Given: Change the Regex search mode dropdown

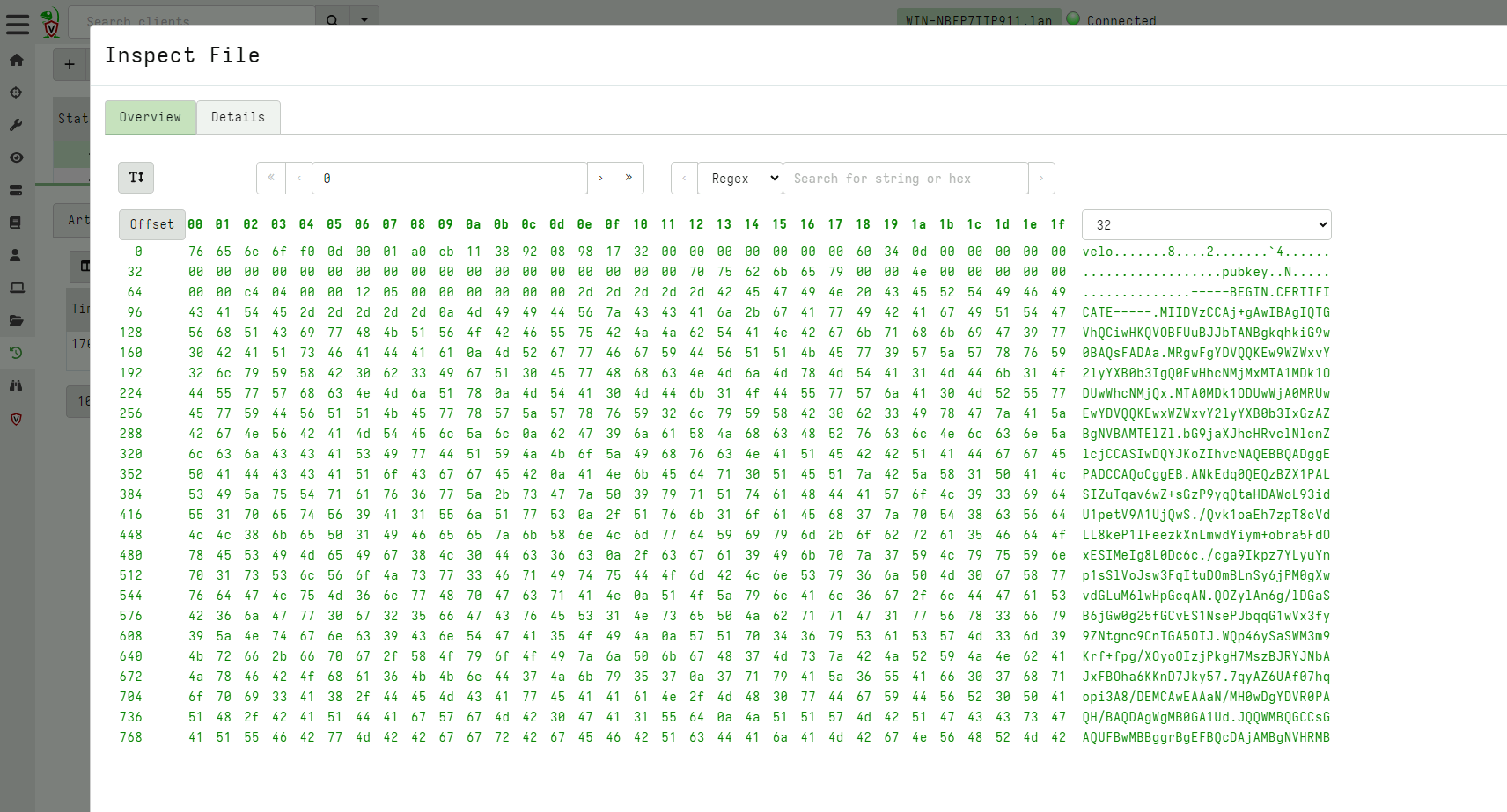Looking at the screenshot, I should [x=739, y=178].
